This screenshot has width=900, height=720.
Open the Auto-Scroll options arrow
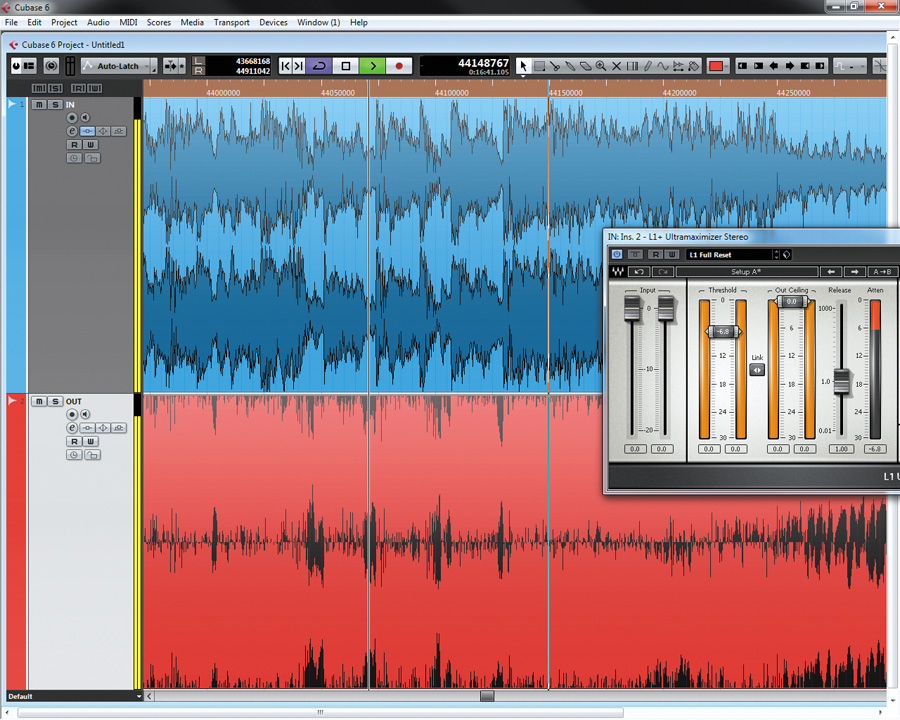tap(181, 66)
